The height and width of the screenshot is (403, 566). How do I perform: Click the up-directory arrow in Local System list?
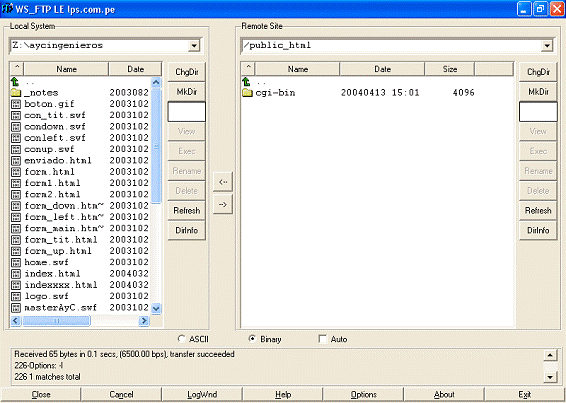coord(15,81)
